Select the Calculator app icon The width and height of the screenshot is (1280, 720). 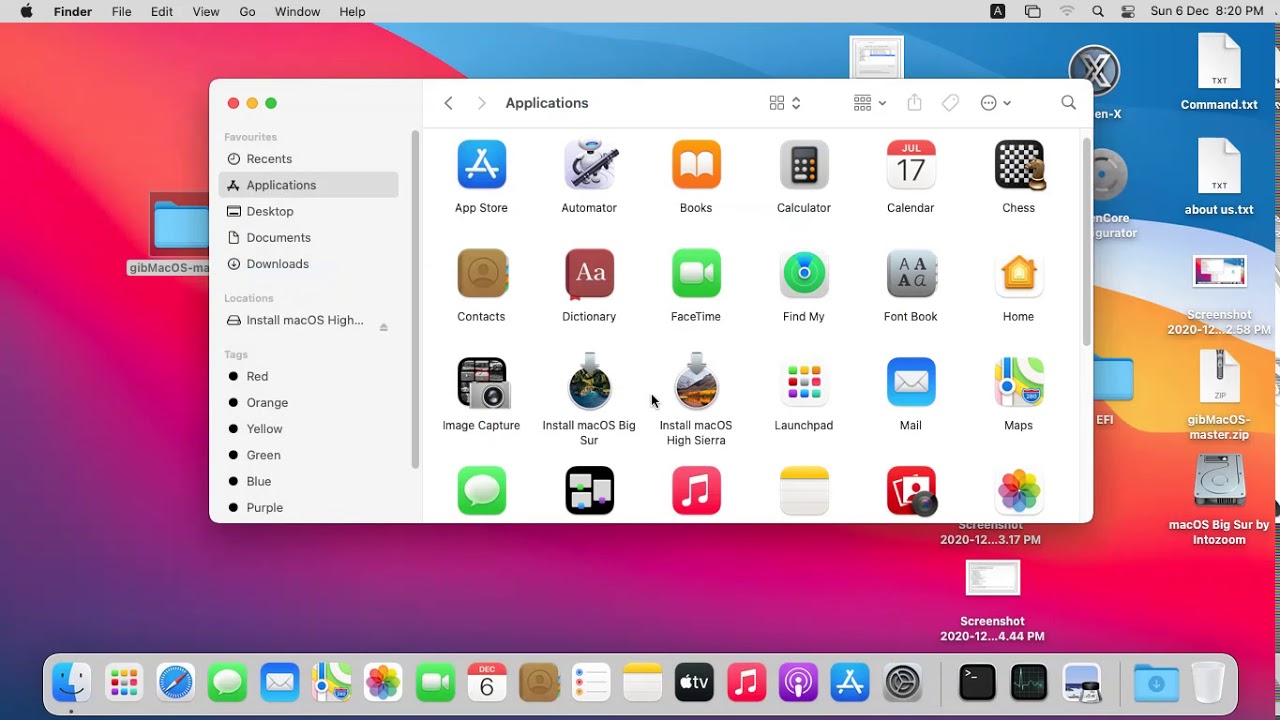click(804, 165)
